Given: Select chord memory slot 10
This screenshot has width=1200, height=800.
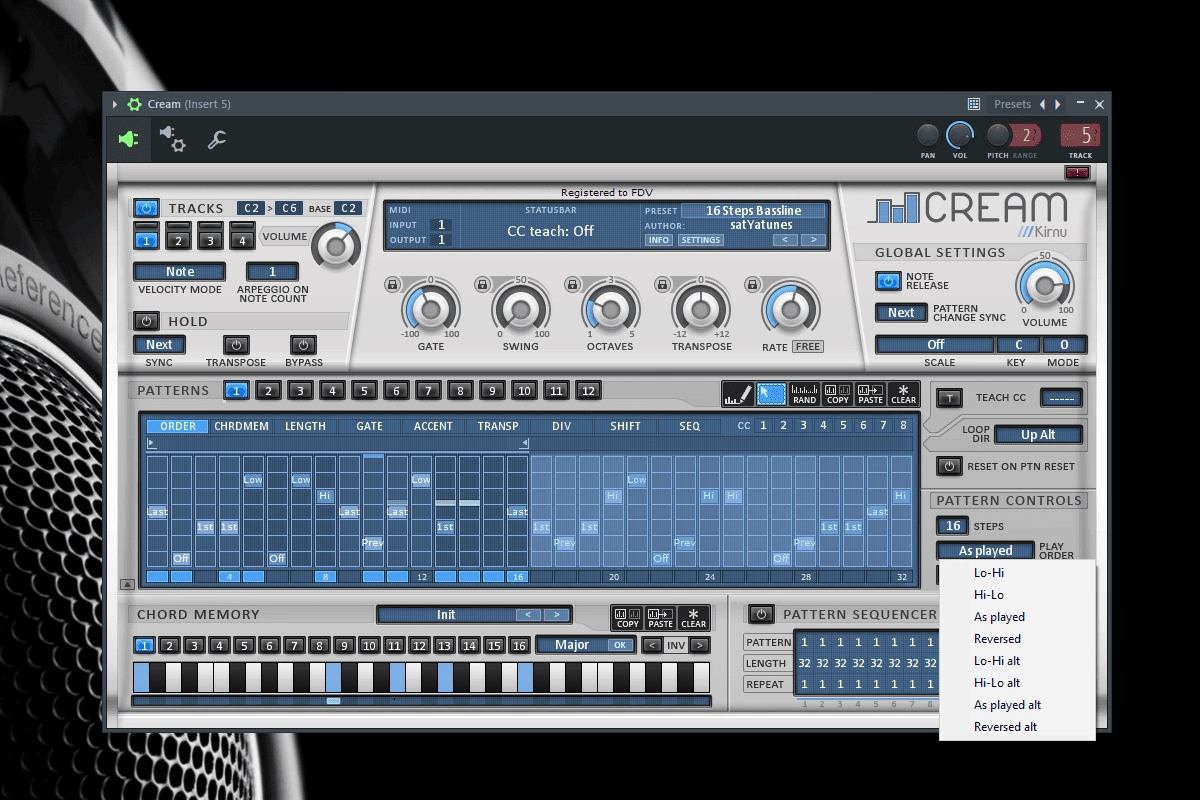Looking at the screenshot, I should pos(369,646).
